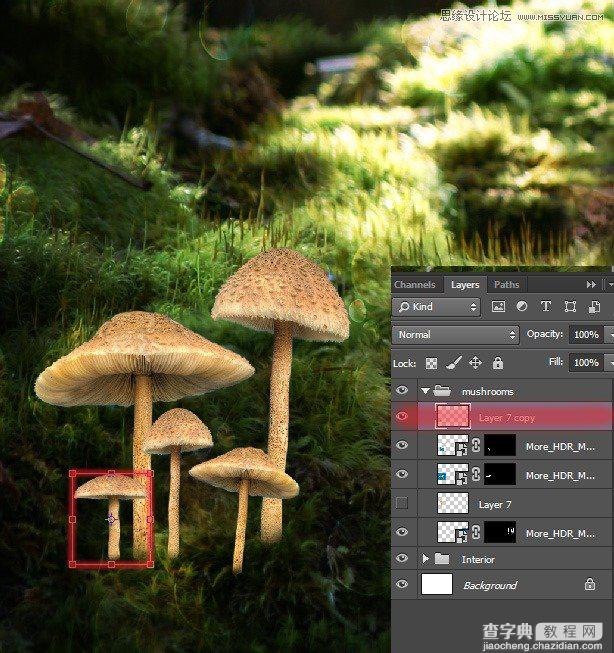The image size is (614, 653).
Task: Click the Lock label
Action: [x=404, y=364]
